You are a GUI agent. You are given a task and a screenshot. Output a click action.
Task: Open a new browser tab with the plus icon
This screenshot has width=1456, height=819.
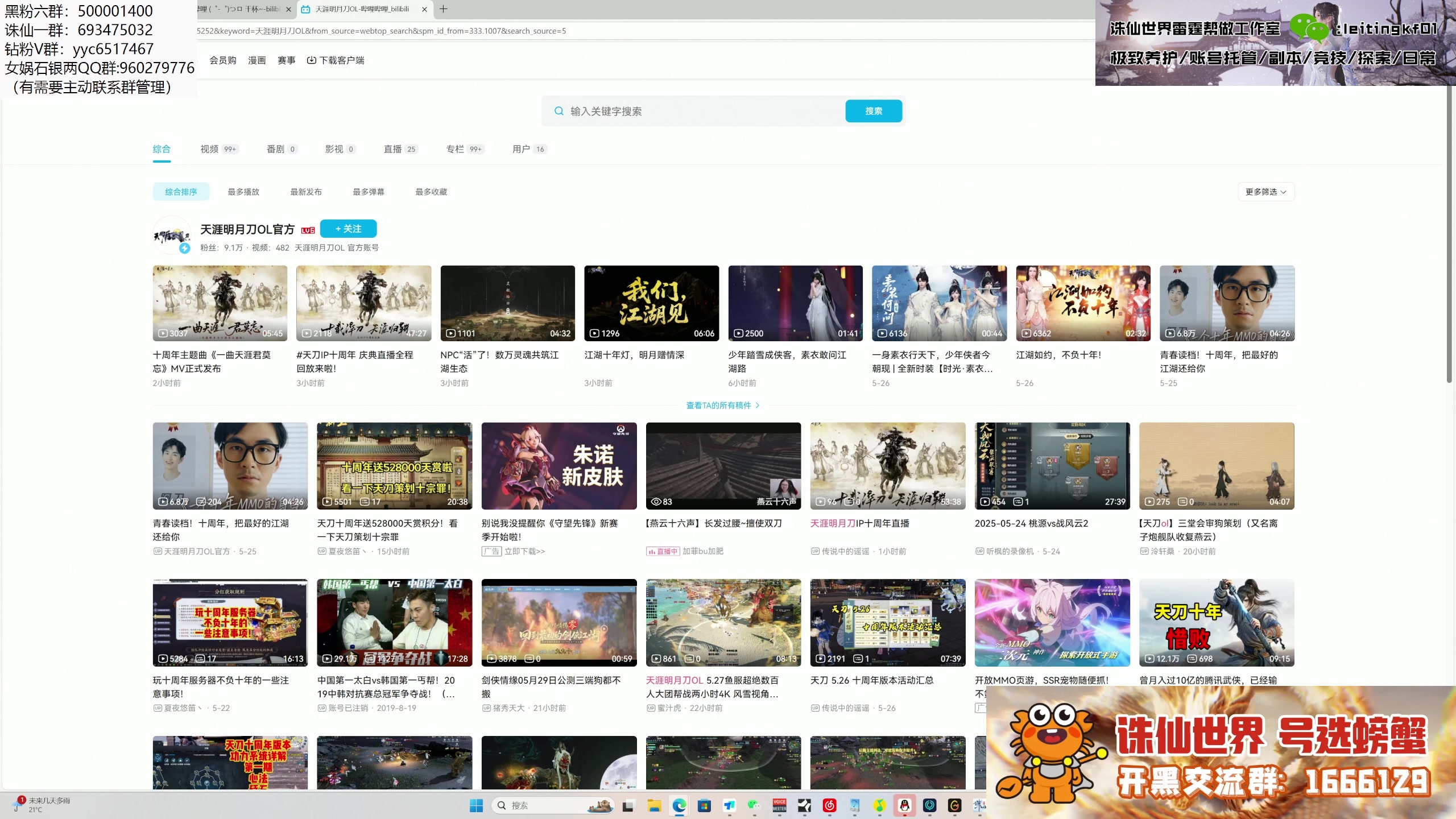[x=444, y=9]
